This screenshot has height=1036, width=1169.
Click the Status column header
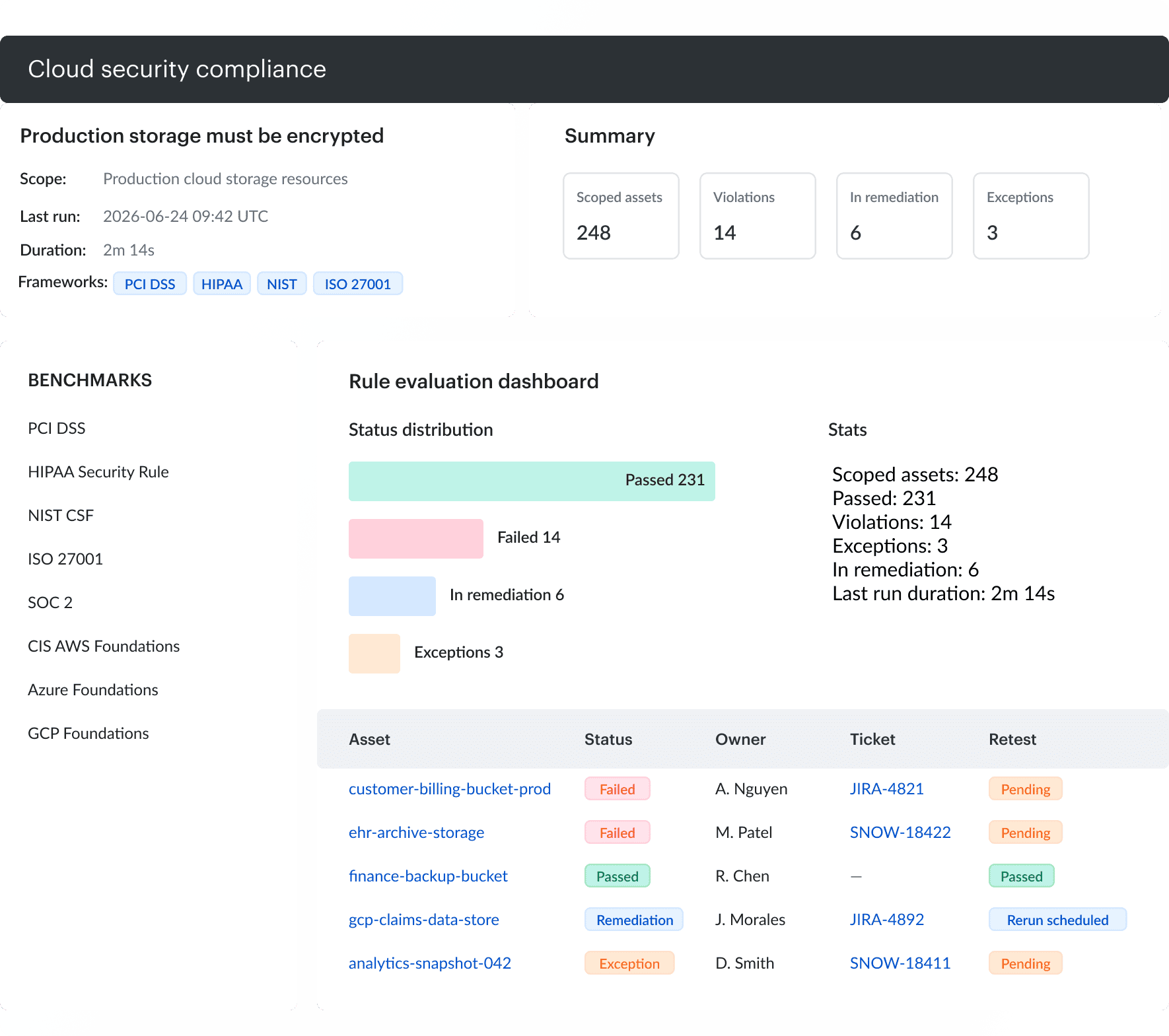[x=608, y=740]
